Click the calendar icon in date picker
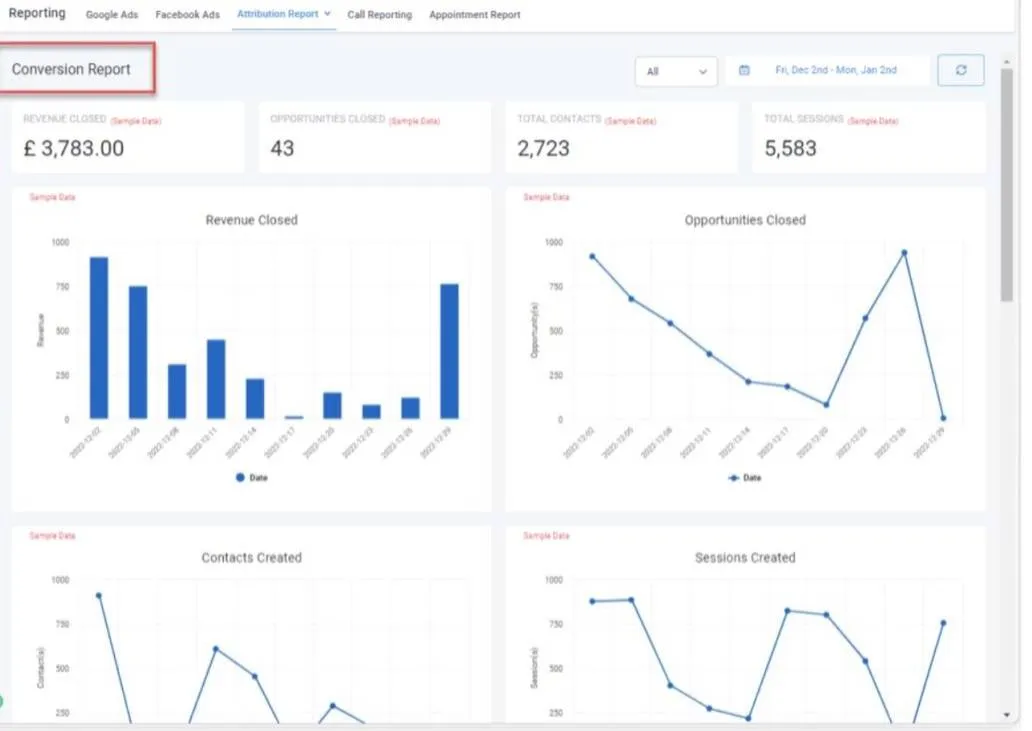The width and height of the screenshot is (1032, 731). [x=744, y=70]
